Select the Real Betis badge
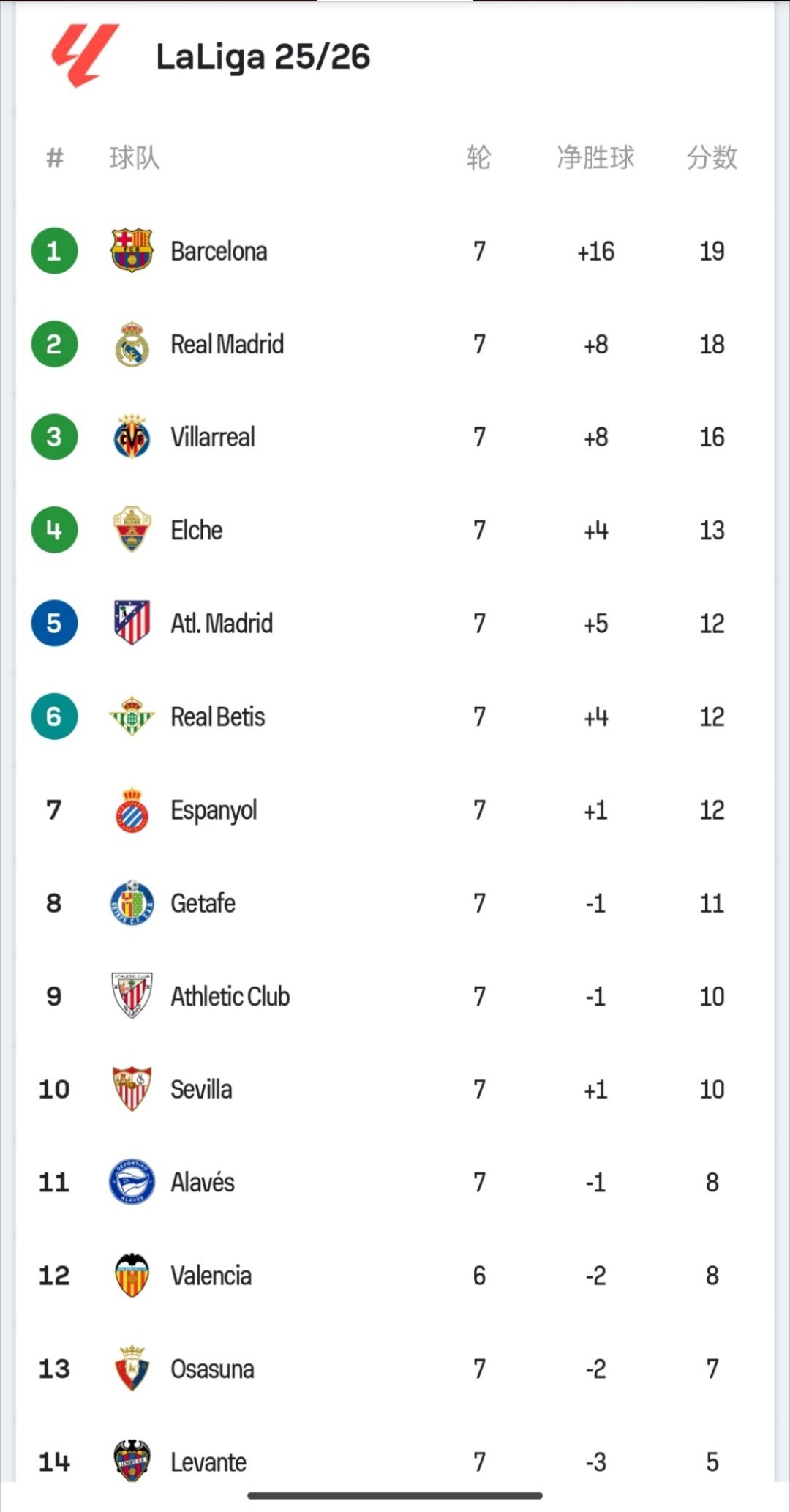The height and width of the screenshot is (1512, 790). (x=132, y=716)
